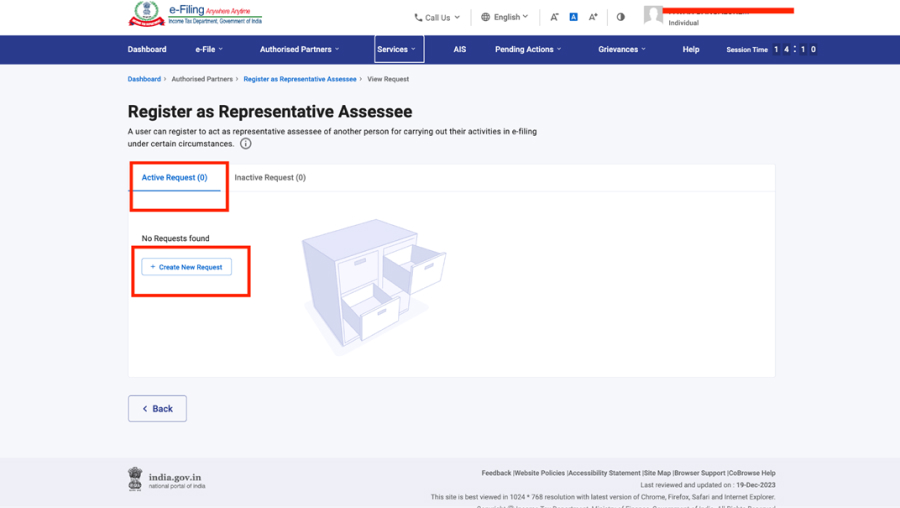Click the Individual user type label
The height and width of the screenshot is (508, 900).
click(x=684, y=23)
